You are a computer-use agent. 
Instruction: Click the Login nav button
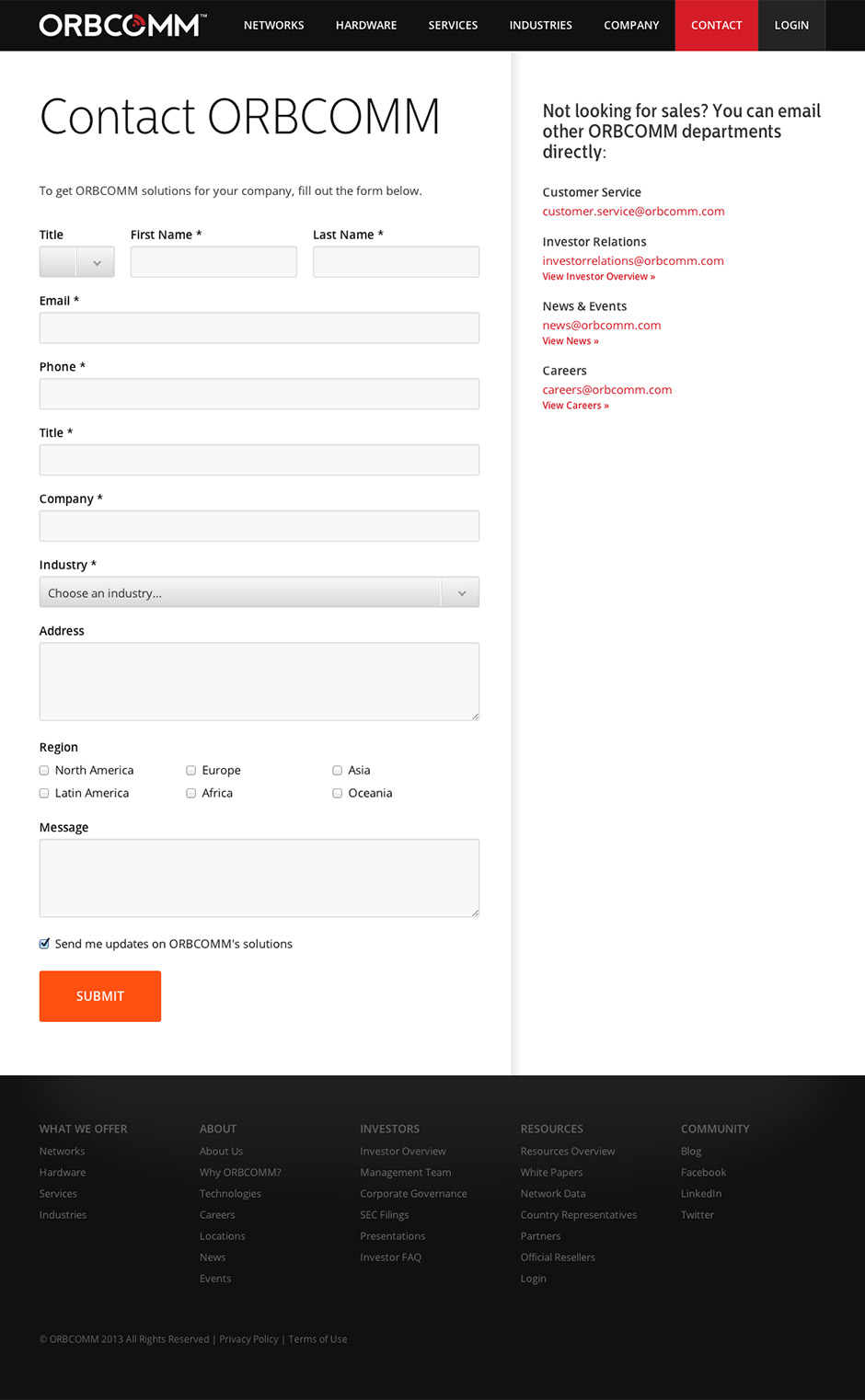[x=791, y=25]
